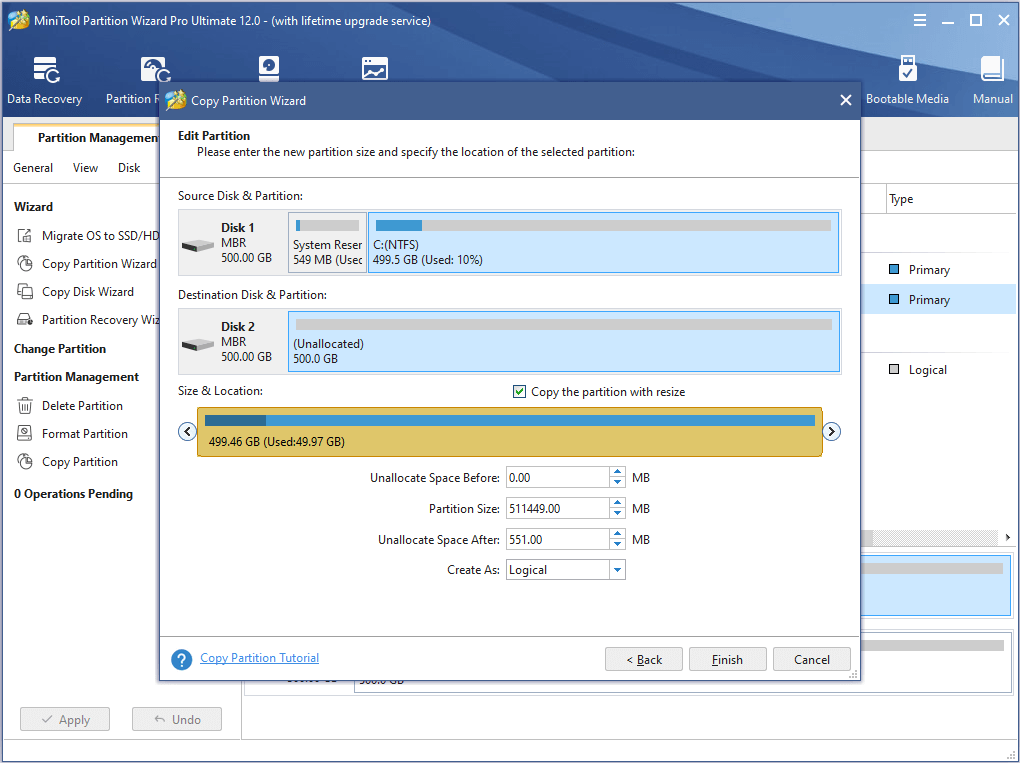Screen dimensions: 1020x763
Task: Click the Partition Size field
Action: (x=557, y=509)
